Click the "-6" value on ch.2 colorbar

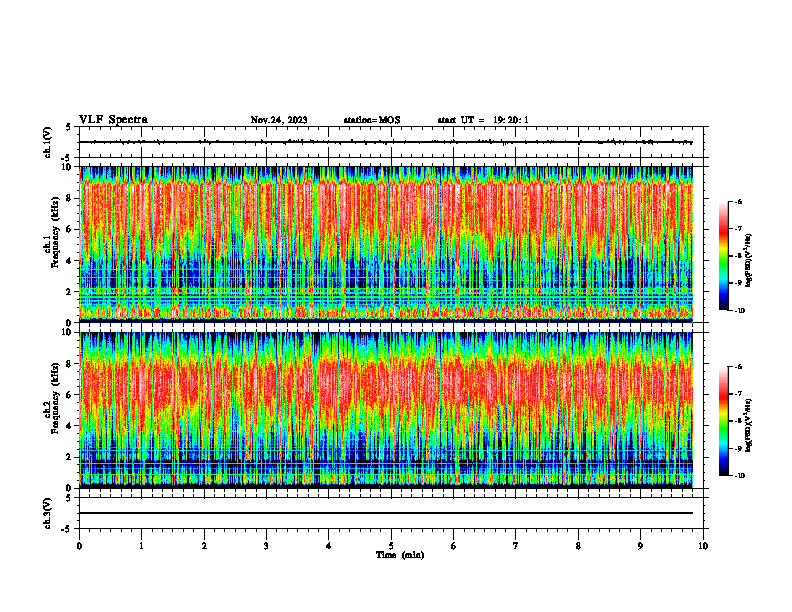(x=738, y=367)
